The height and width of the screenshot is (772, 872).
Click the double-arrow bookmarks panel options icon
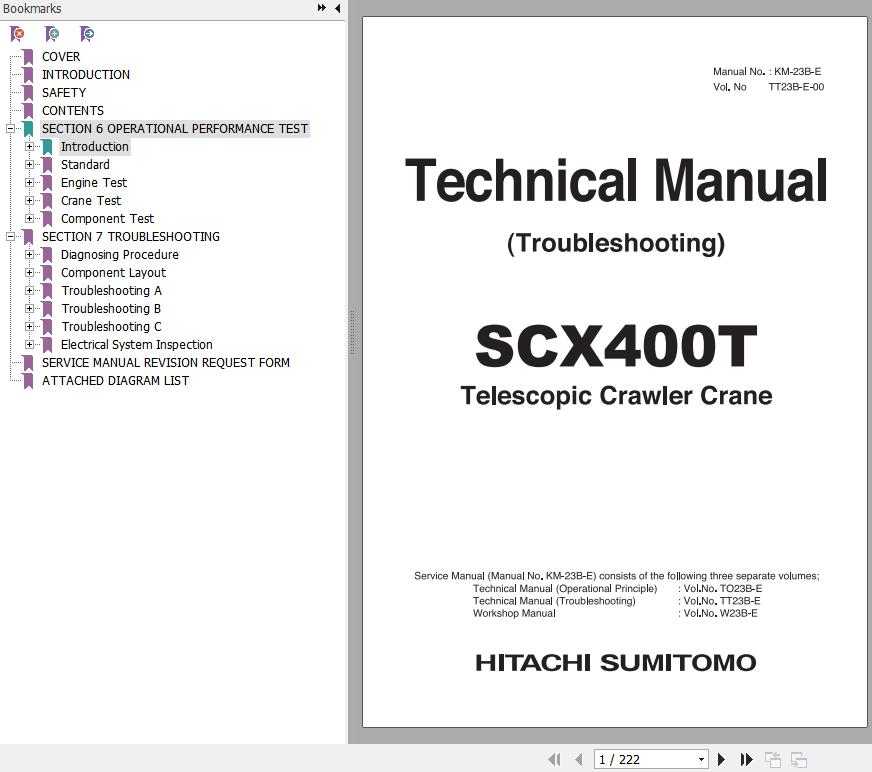pyautogui.click(x=321, y=8)
